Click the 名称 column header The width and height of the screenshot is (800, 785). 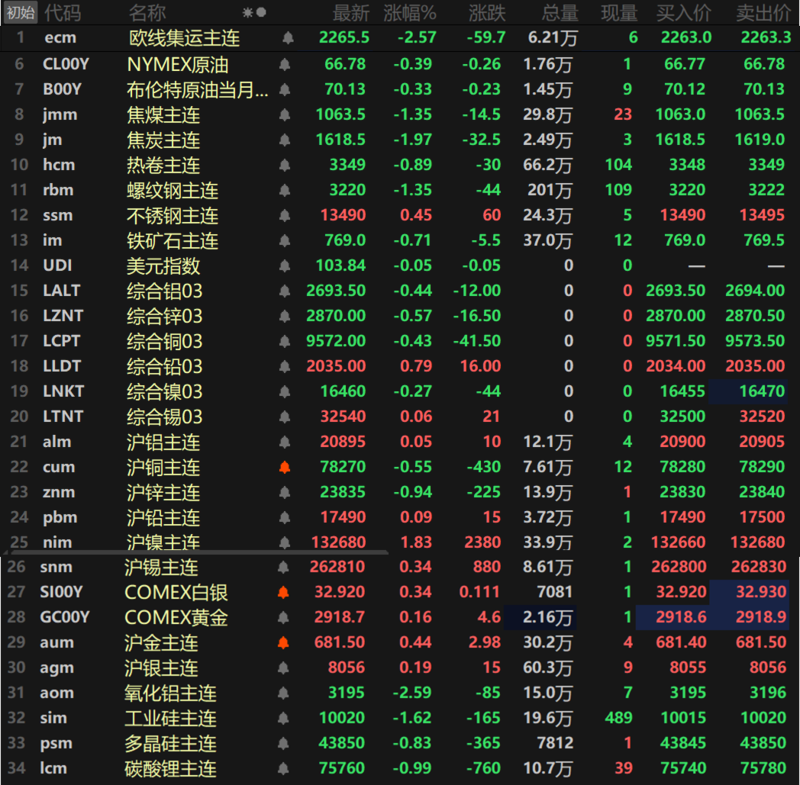[x=148, y=13]
